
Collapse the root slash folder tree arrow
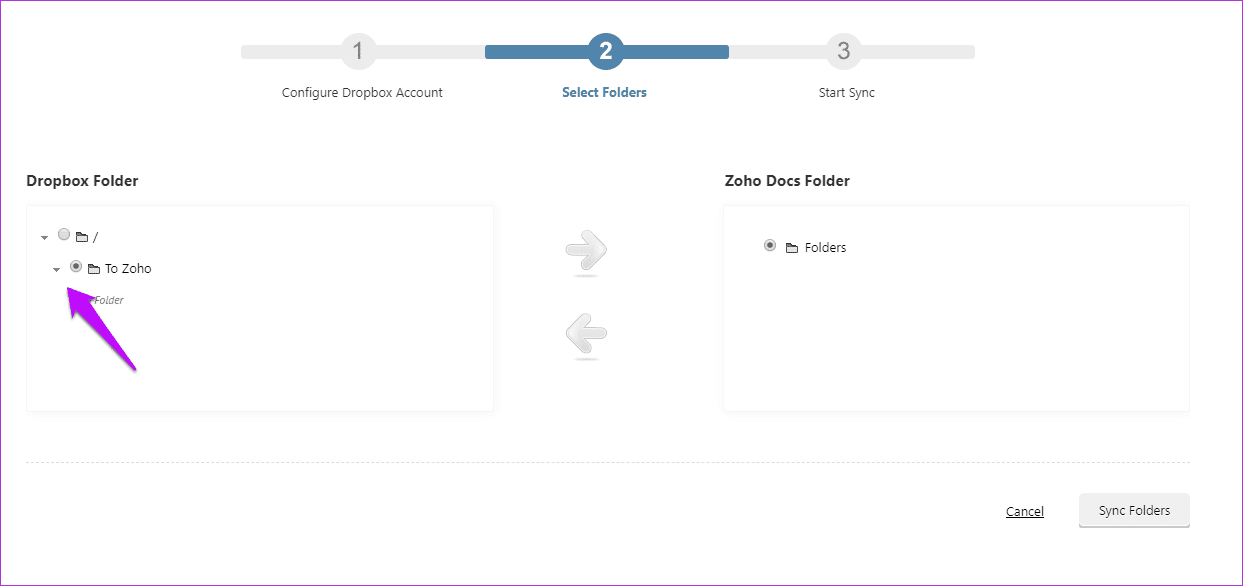pyautogui.click(x=44, y=238)
